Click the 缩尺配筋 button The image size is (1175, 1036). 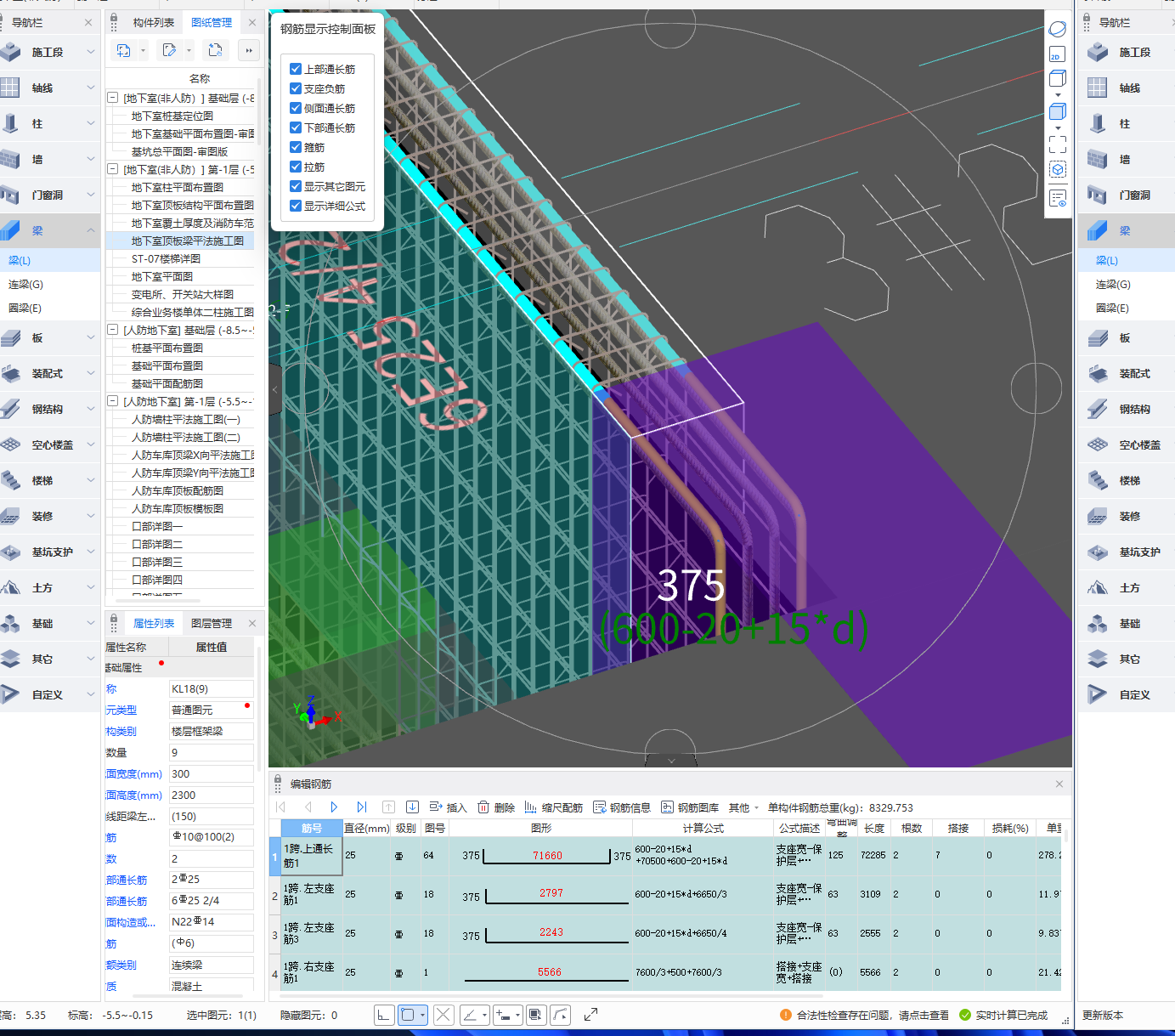pyautogui.click(x=554, y=807)
